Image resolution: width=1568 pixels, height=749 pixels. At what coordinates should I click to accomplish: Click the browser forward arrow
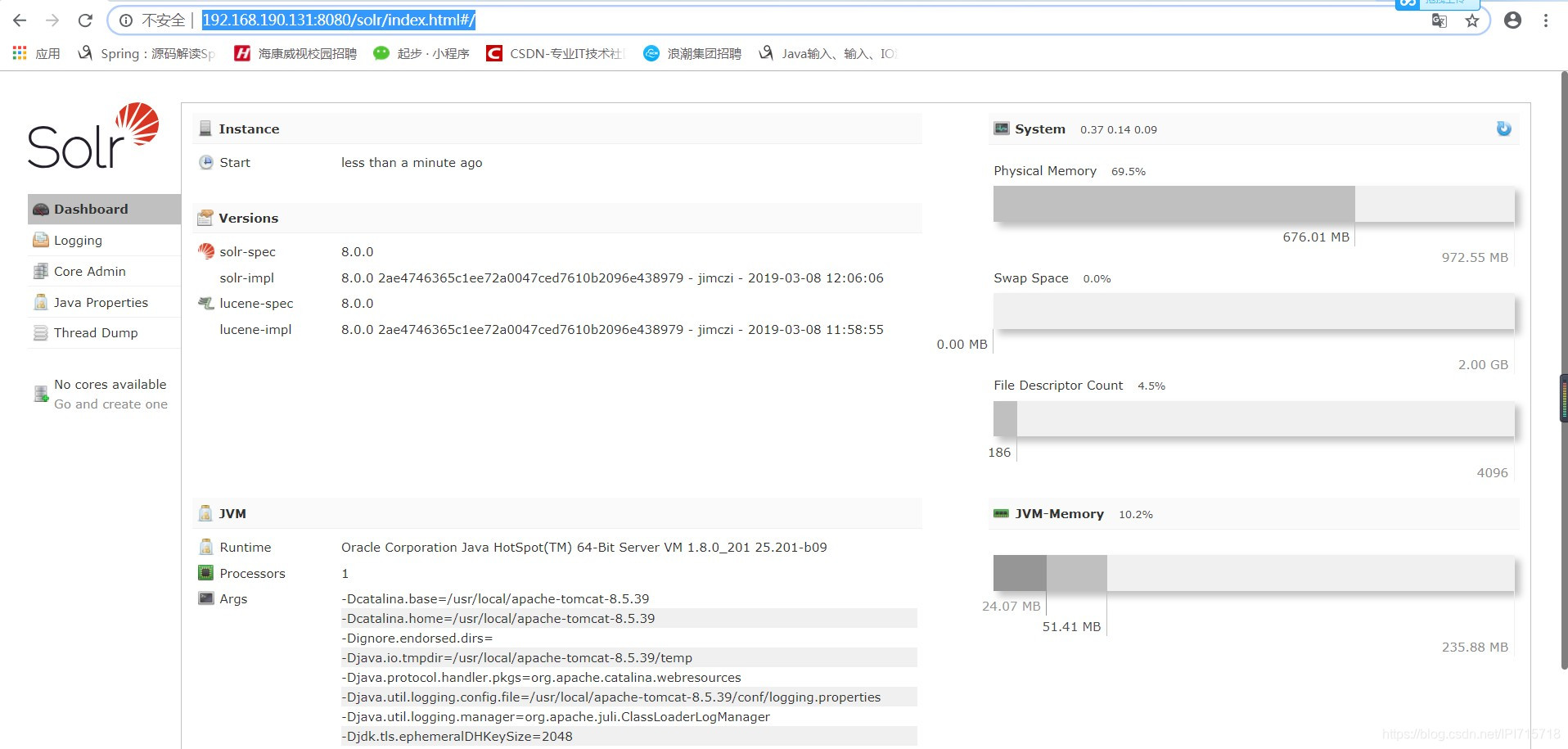click(52, 20)
